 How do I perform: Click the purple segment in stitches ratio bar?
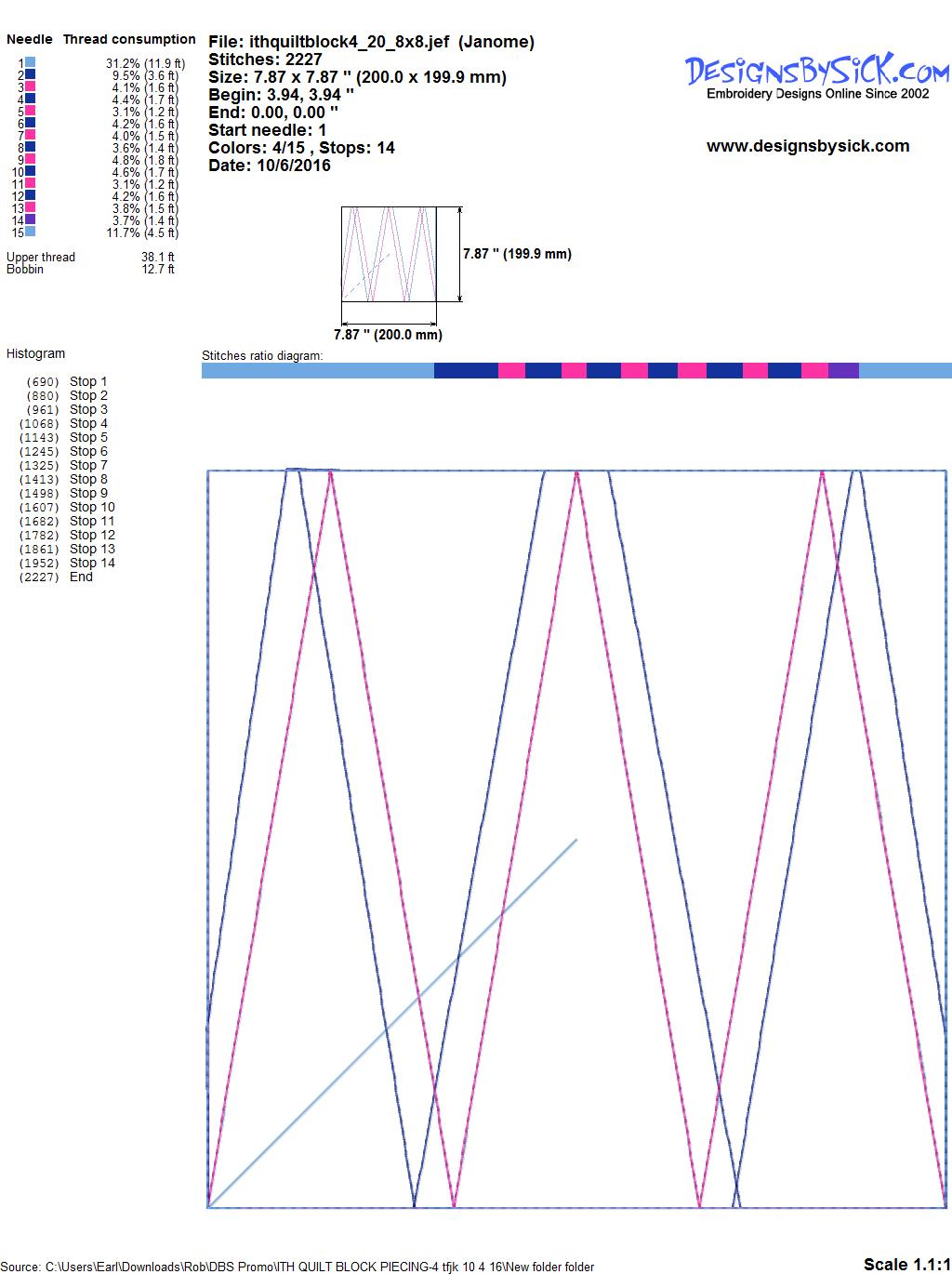point(843,371)
